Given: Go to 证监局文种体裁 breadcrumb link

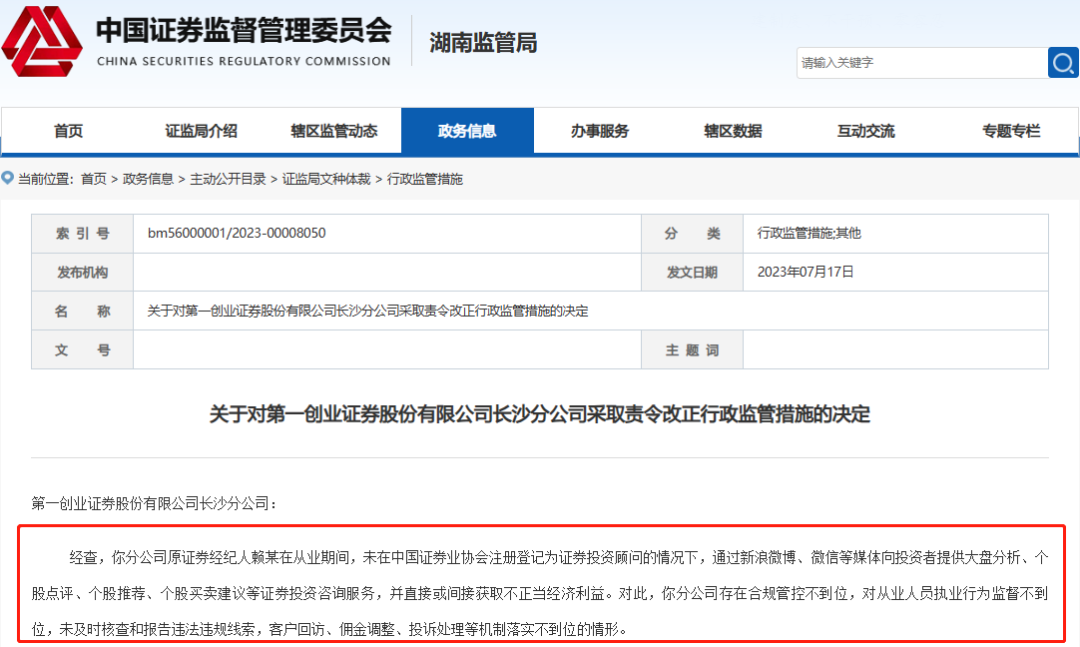Looking at the screenshot, I should tap(326, 179).
